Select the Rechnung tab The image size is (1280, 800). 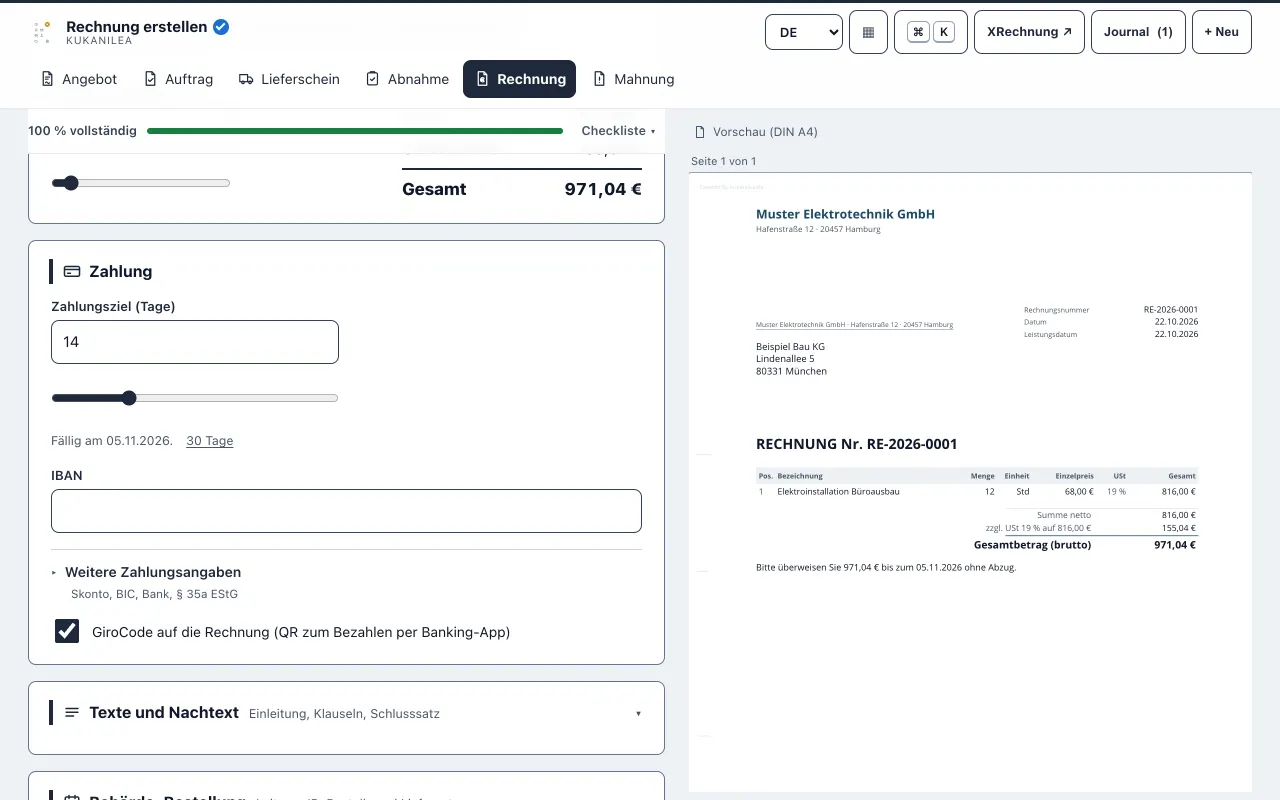(x=520, y=79)
